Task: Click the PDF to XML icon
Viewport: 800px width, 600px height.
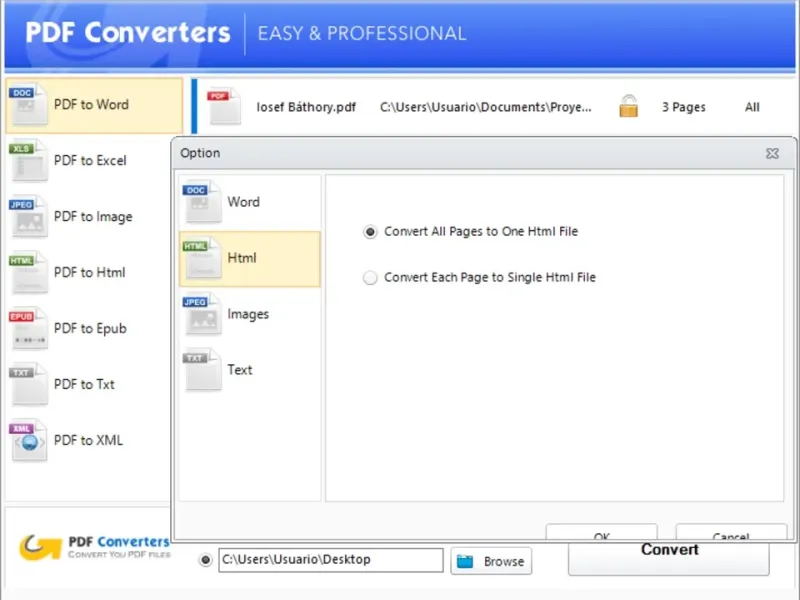Action: tap(28, 440)
